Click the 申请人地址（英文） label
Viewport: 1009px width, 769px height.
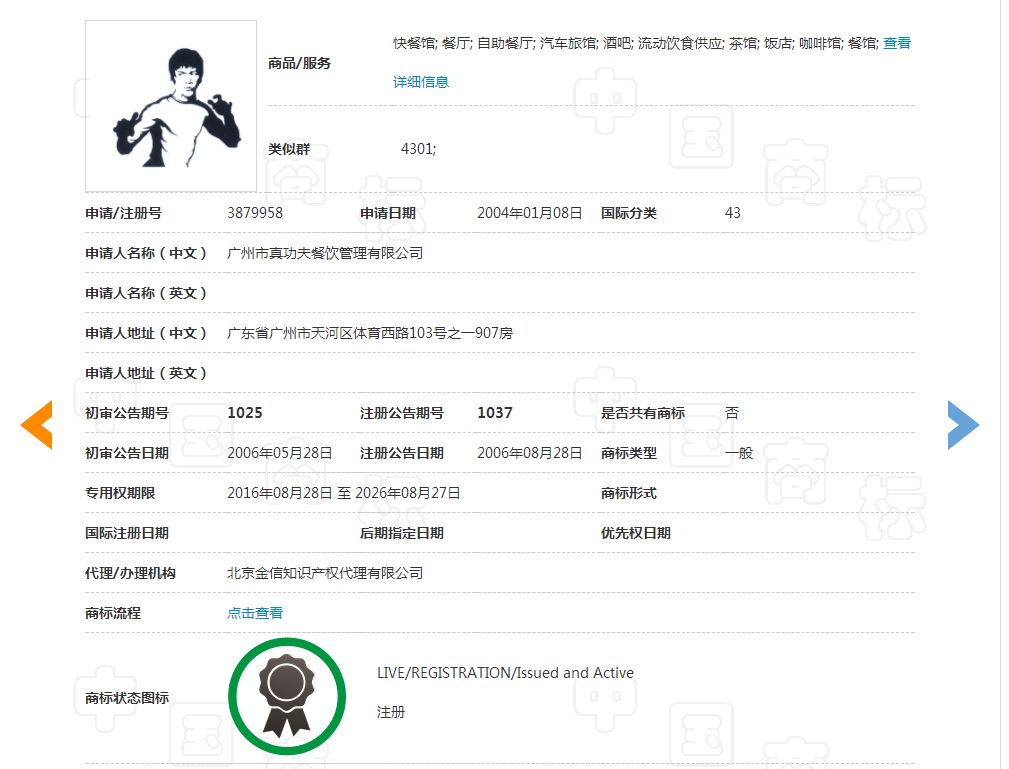(x=146, y=373)
